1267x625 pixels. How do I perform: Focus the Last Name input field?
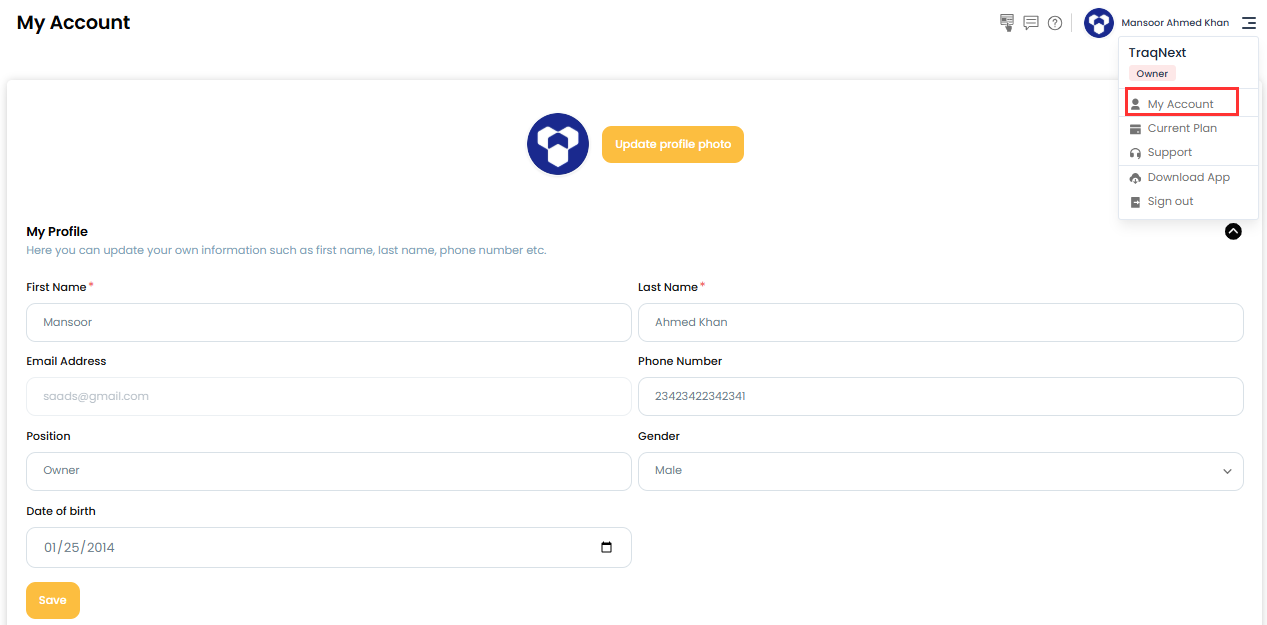tap(941, 323)
